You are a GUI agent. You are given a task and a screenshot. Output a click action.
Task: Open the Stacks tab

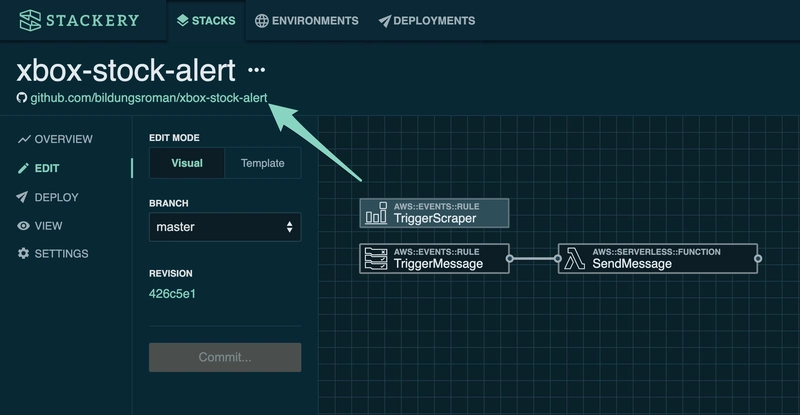click(x=206, y=21)
